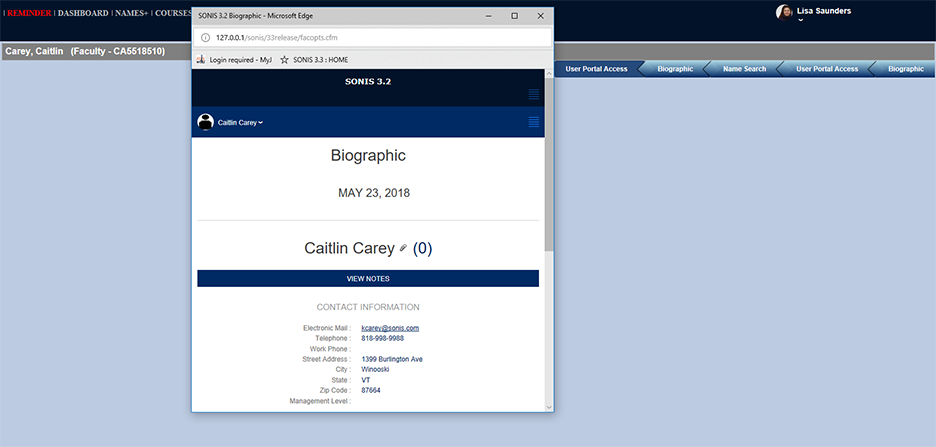Expand the Caitlin Carey user dropdown
Viewport: 936px width, 447px height.
coord(241,122)
